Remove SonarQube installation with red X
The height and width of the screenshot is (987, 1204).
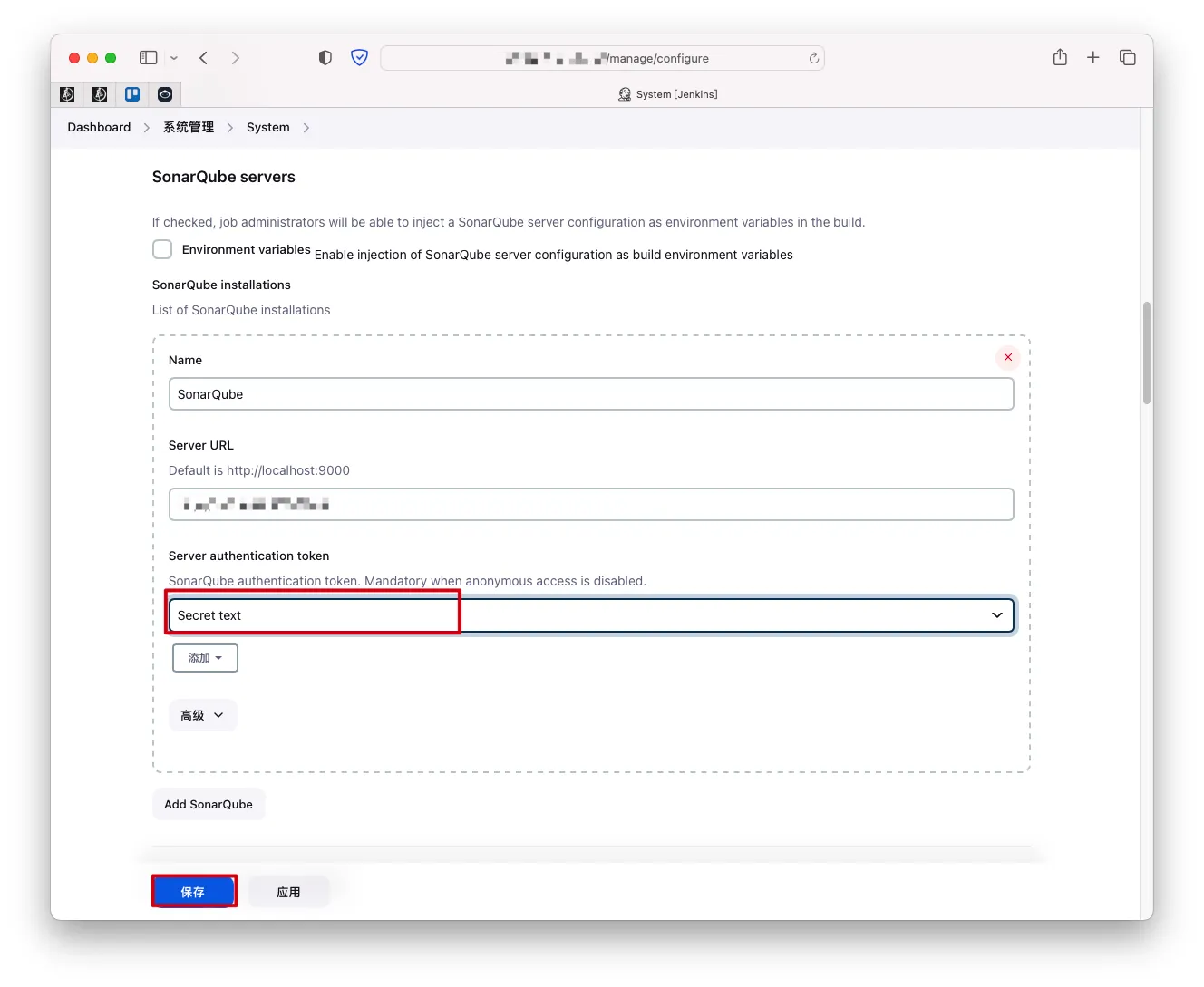(x=1008, y=357)
